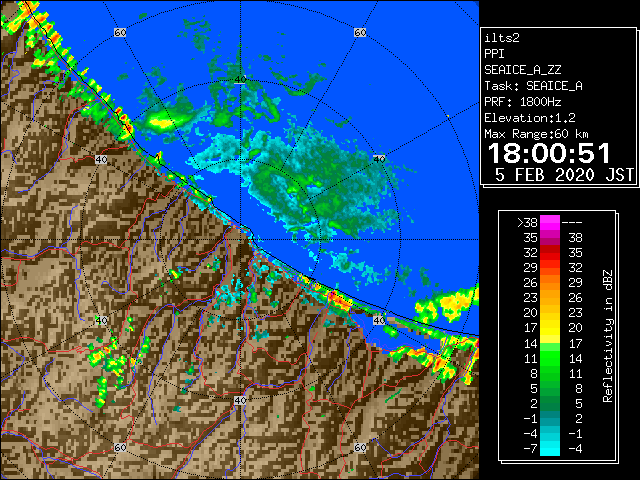Click the timestamp "18:00:51"
Screen dimensions: 640x480
[549, 153]
